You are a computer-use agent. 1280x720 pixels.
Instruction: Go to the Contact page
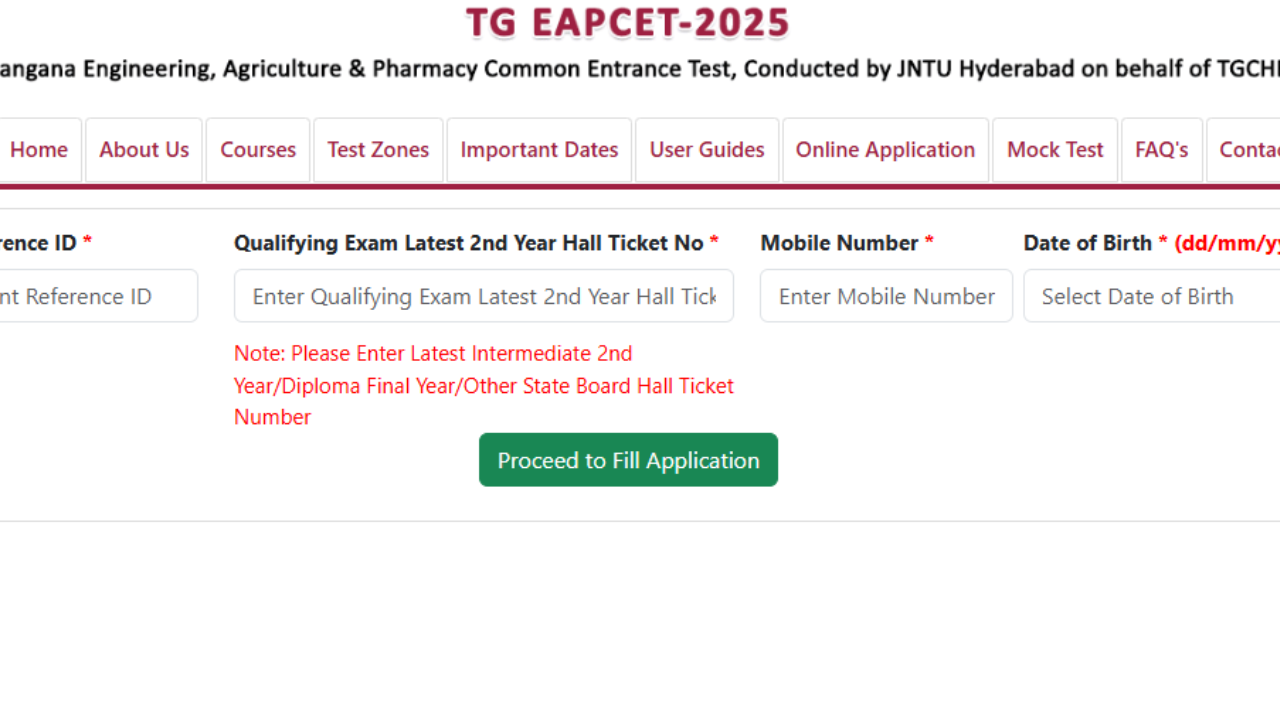tap(1249, 149)
